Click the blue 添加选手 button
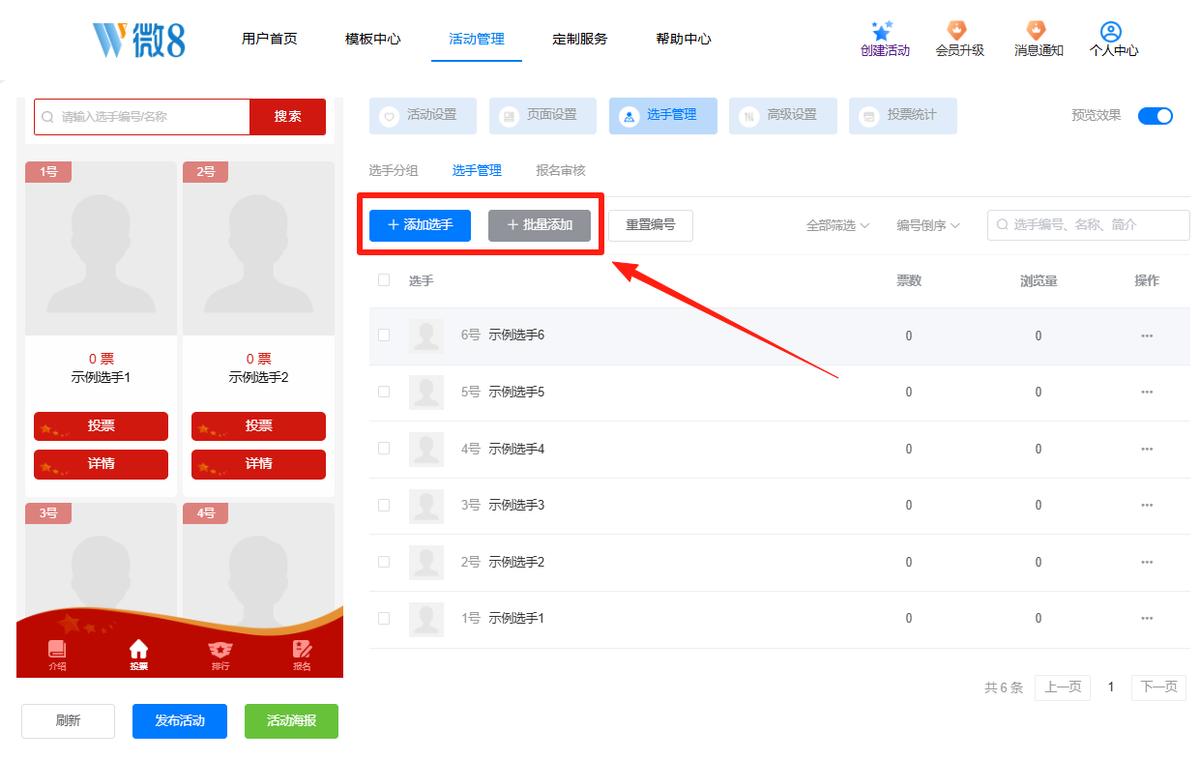The height and width of the screenshot is (758, 1200). click(x=420, y=226)
